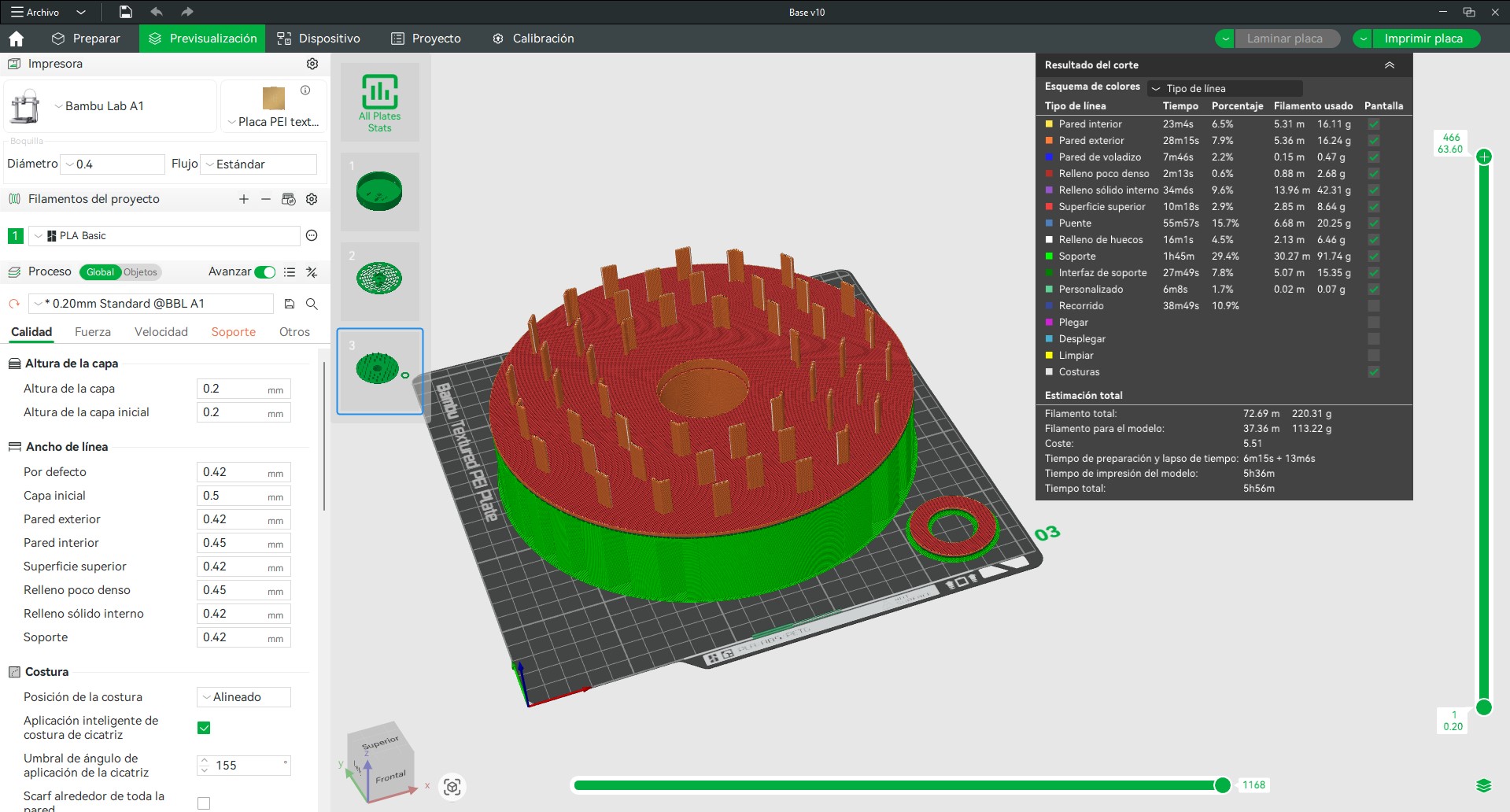
Task: Open the Velocidad settings tab
Action: (x=161, y=332)
